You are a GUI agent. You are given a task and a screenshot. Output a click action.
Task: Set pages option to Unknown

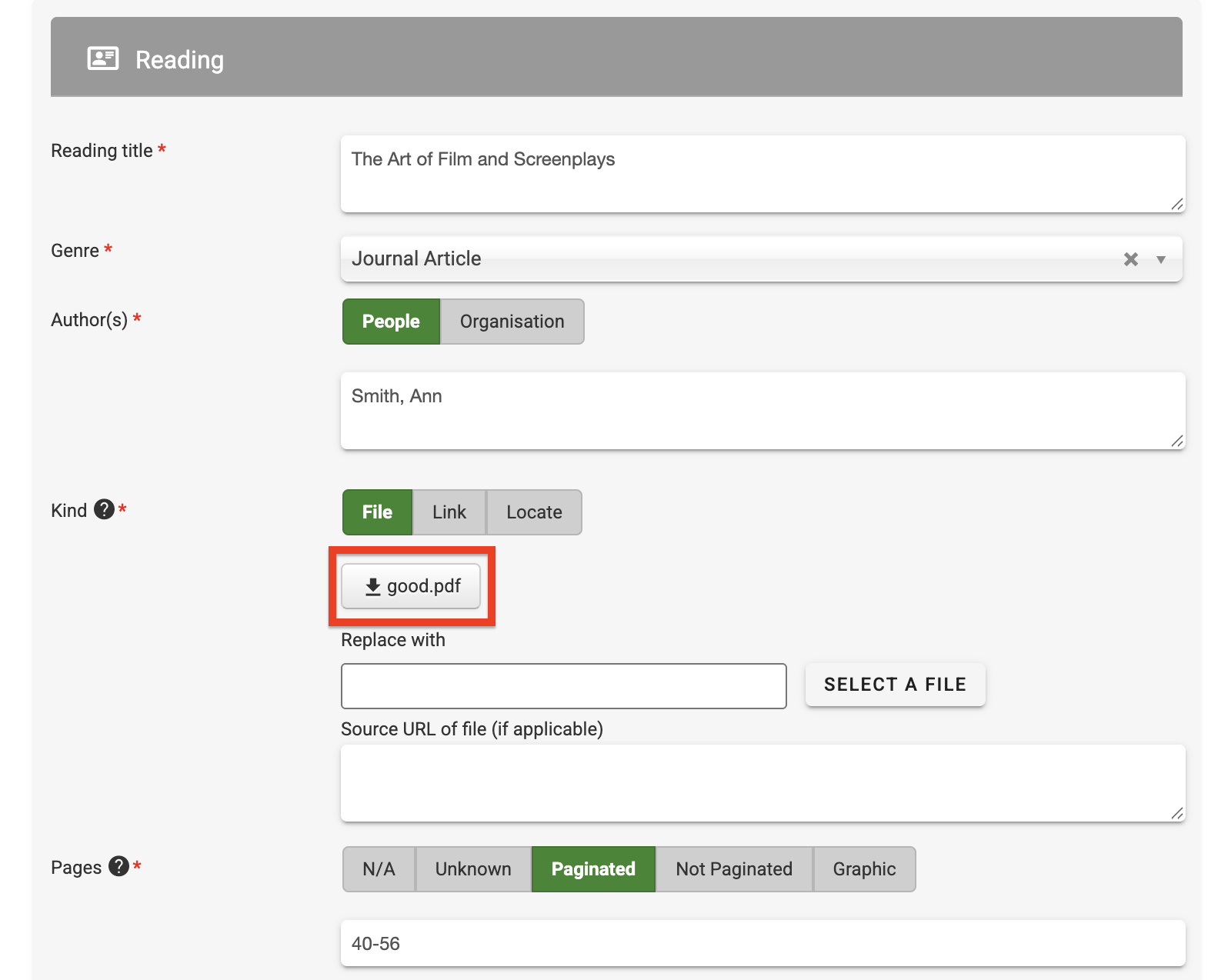pyautogui.click(x=473, y=869)
